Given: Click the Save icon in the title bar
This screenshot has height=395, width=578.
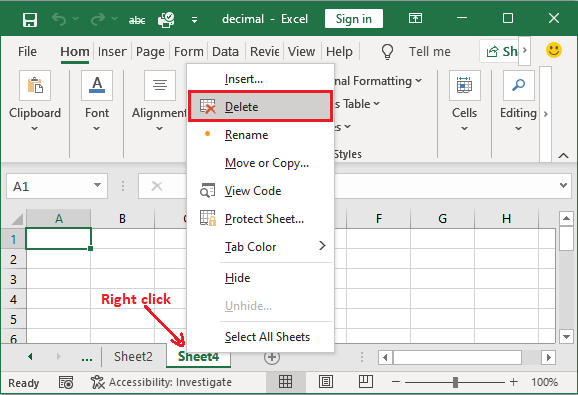Looking at the screenshot, I should (x=29, y=19).
